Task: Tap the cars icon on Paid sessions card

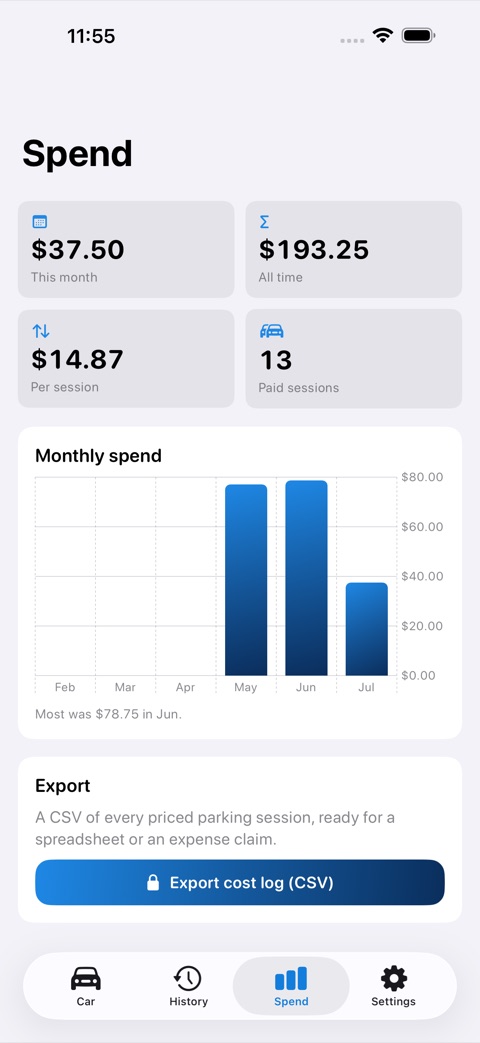Action: [x=271, y=331]
